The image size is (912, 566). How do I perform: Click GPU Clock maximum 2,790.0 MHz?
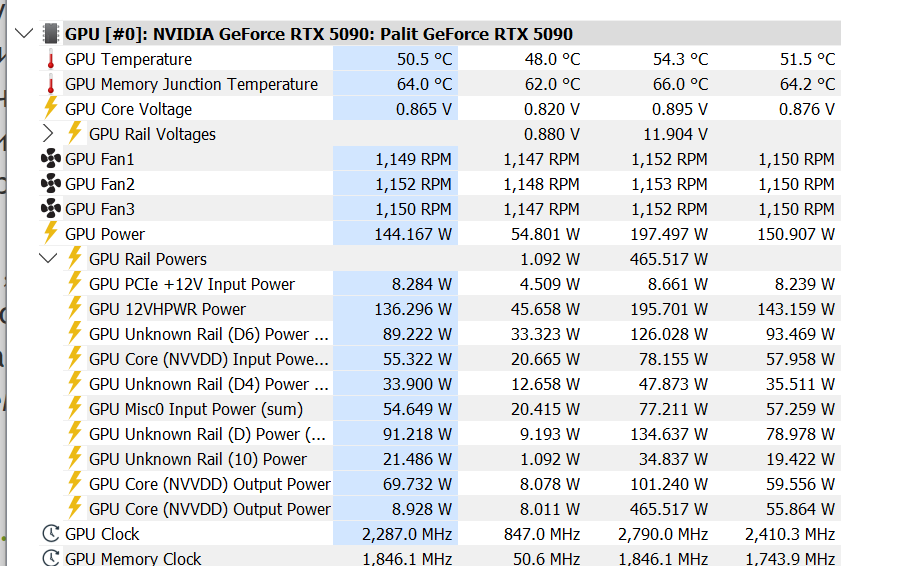tap(663, 534)
